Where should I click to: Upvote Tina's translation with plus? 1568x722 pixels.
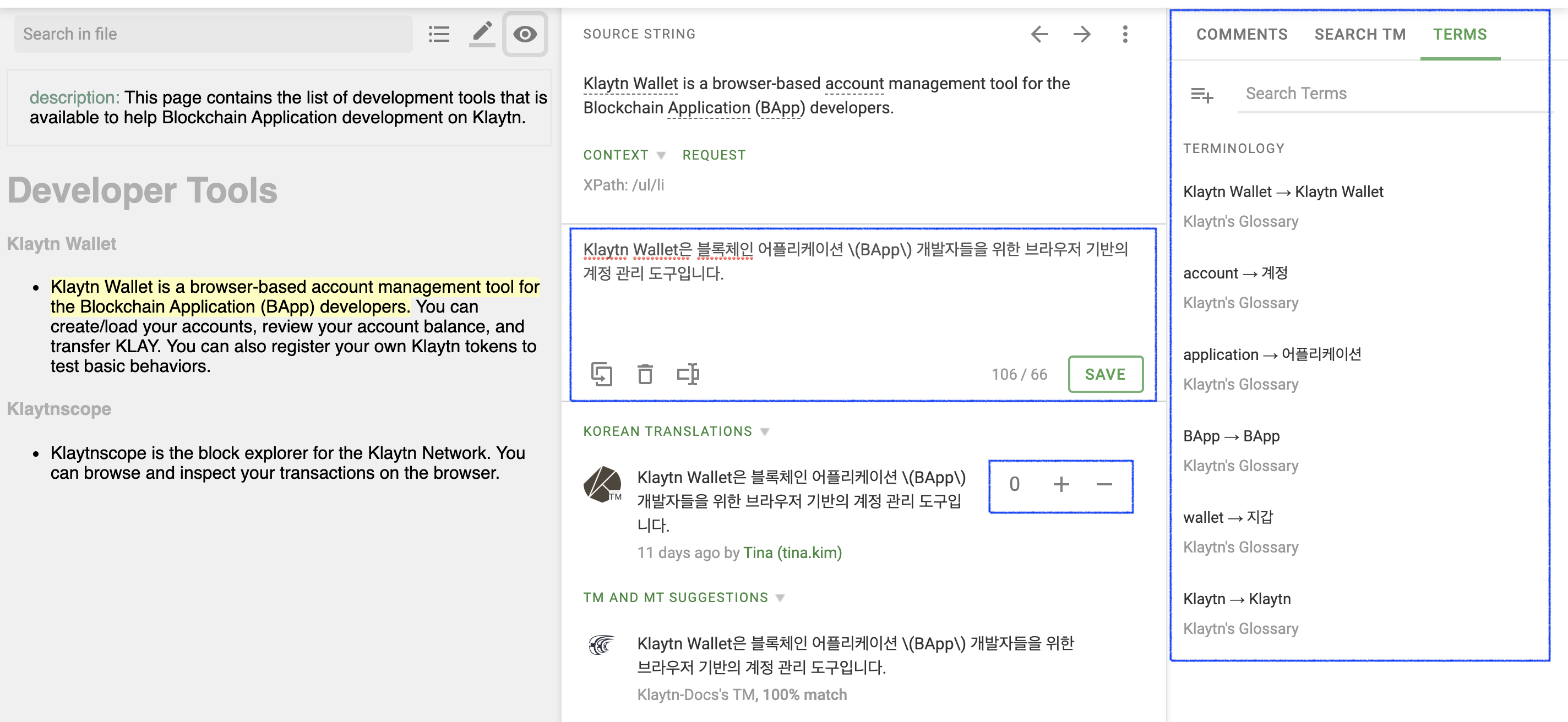click(x=1061, y=484)
